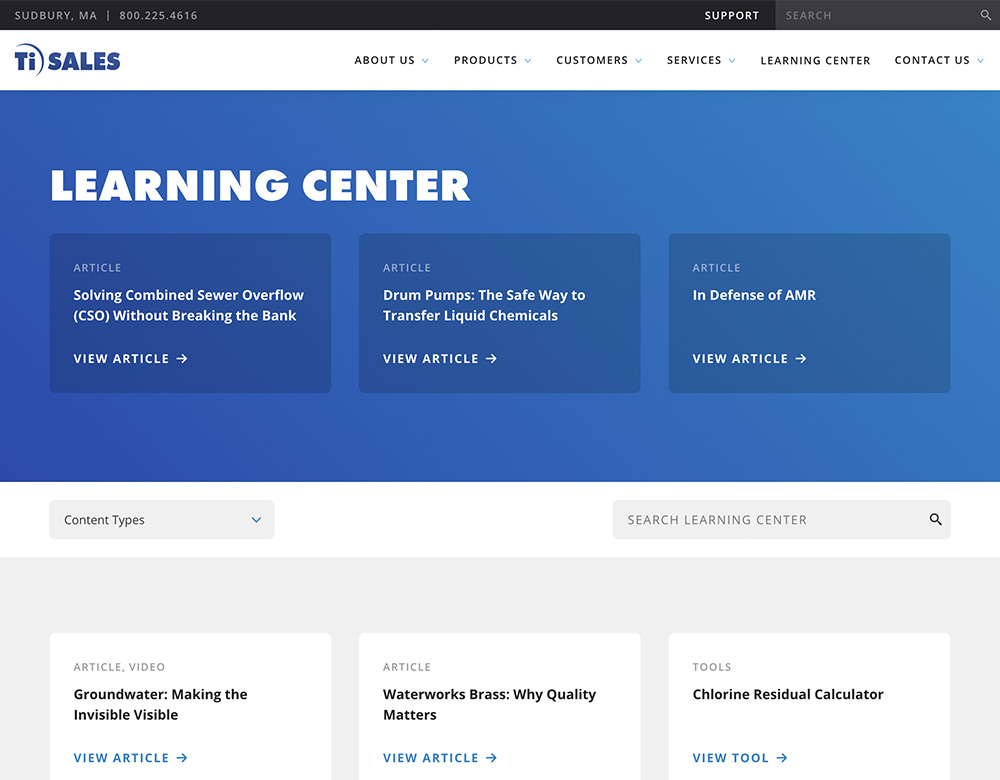Image resolution: width=1000 pixels, height=780 pixels.
Task: Click the Support link in top bar
Action: point(731,16)
